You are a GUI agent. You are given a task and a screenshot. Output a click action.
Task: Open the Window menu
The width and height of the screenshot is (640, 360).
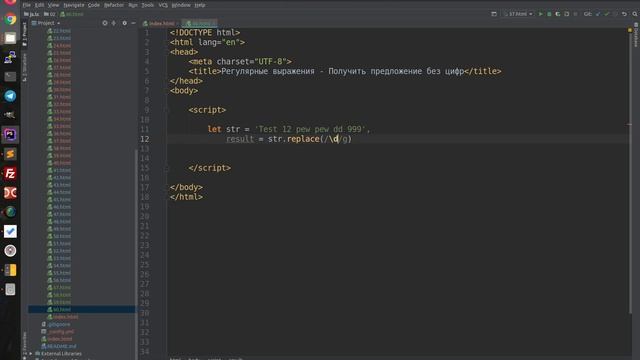181,5
